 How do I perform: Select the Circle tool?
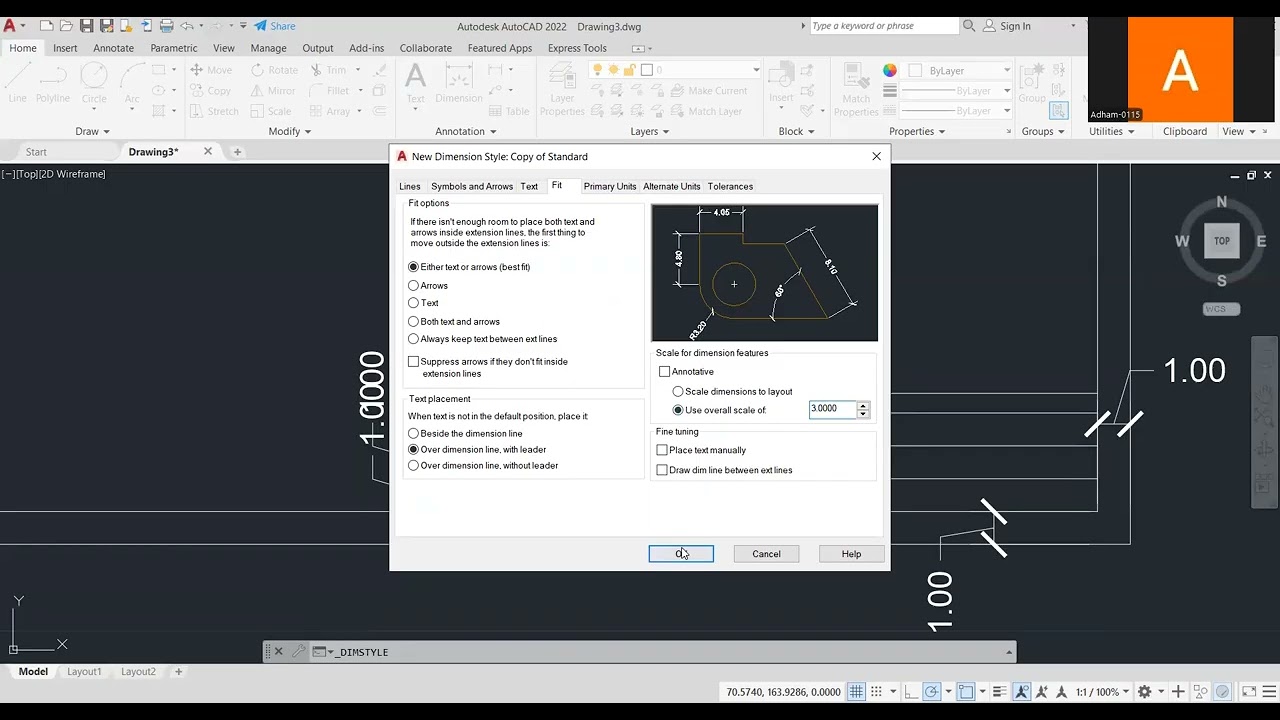tap(94, 82)
